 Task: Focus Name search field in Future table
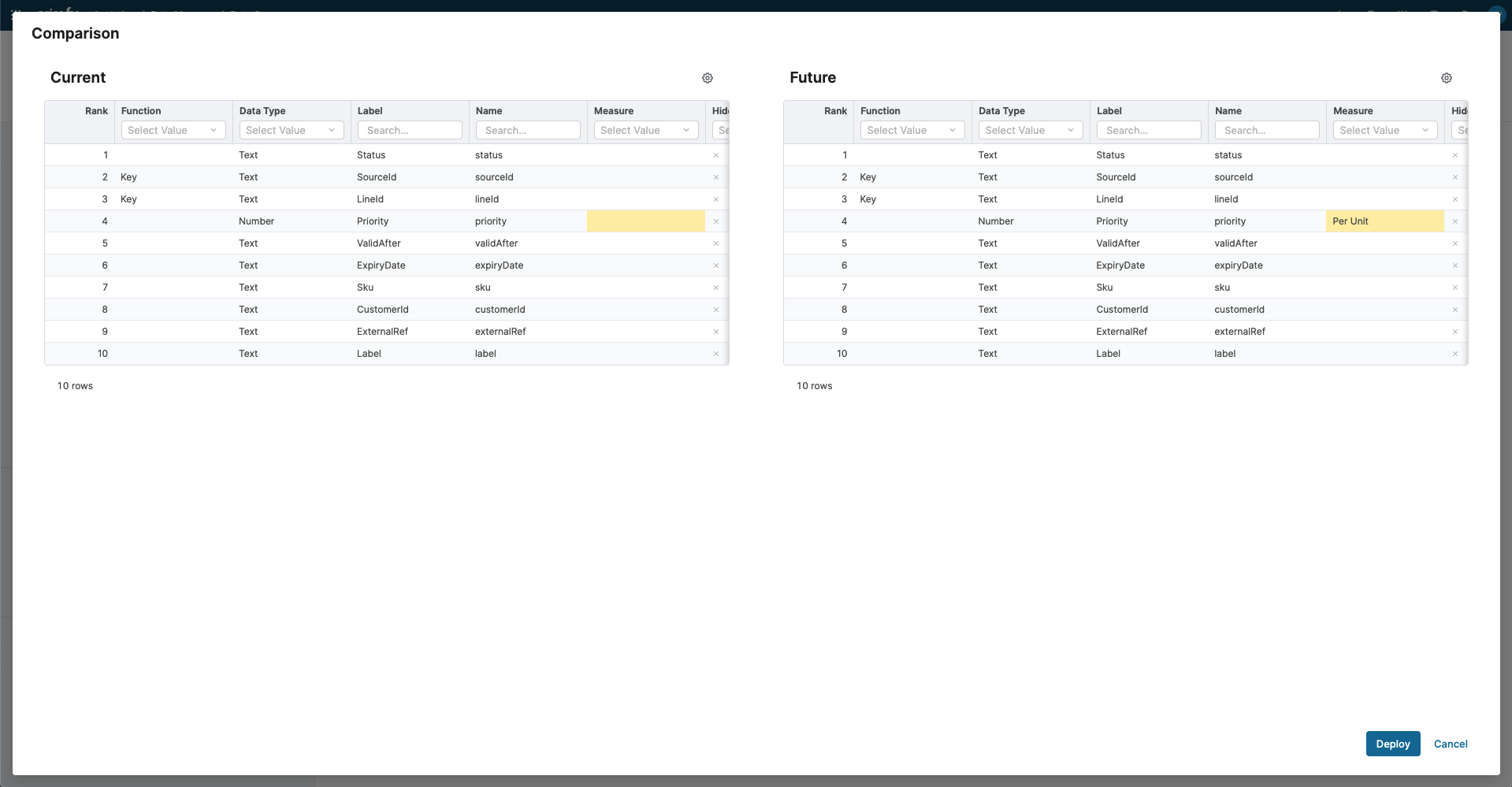[1267, 130]
